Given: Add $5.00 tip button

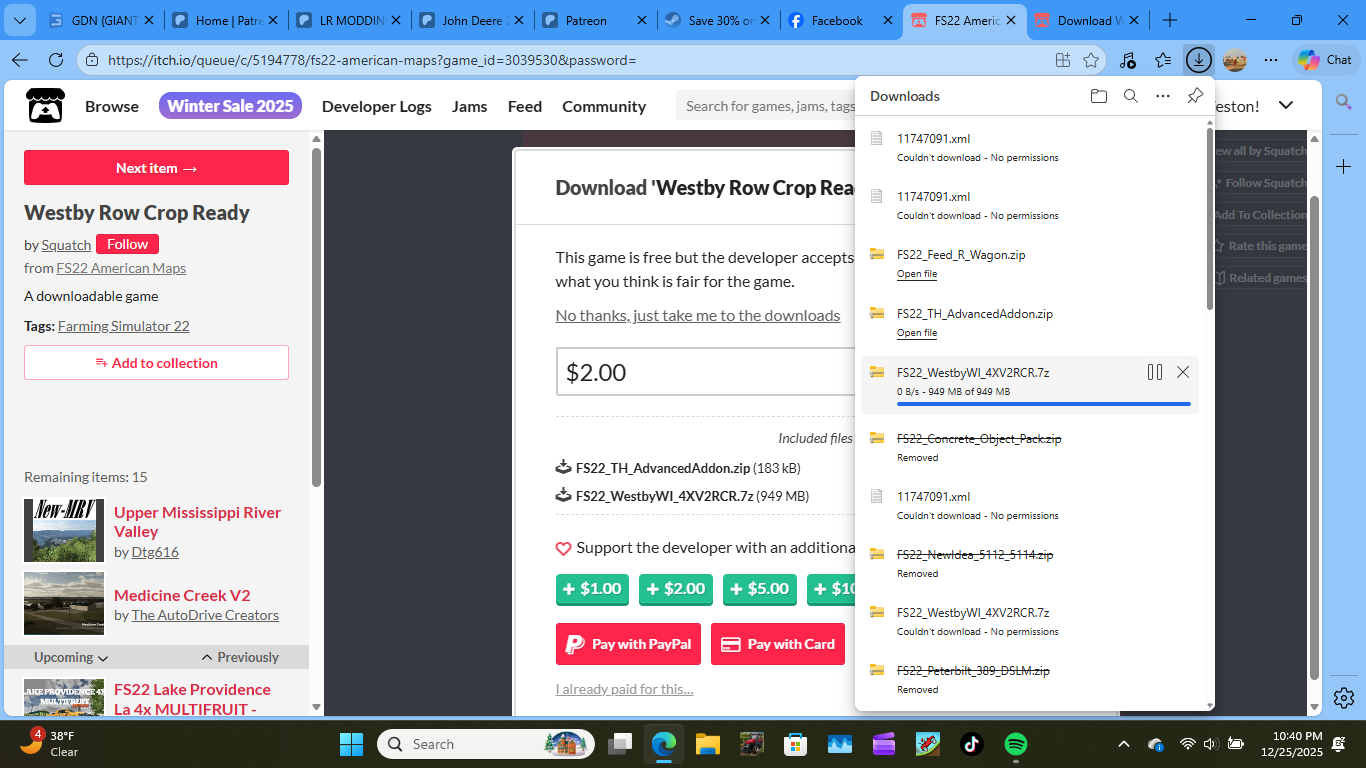Looking at the screenshot, I should click(760, 588).
